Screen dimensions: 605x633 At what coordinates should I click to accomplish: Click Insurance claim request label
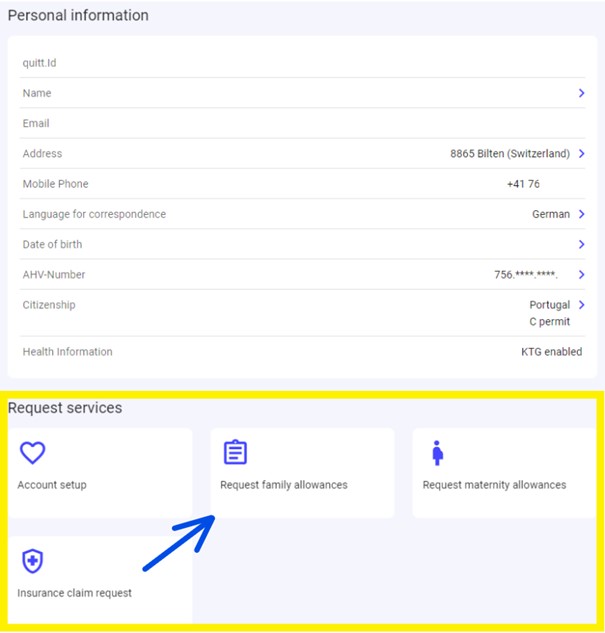click(74, 593)
